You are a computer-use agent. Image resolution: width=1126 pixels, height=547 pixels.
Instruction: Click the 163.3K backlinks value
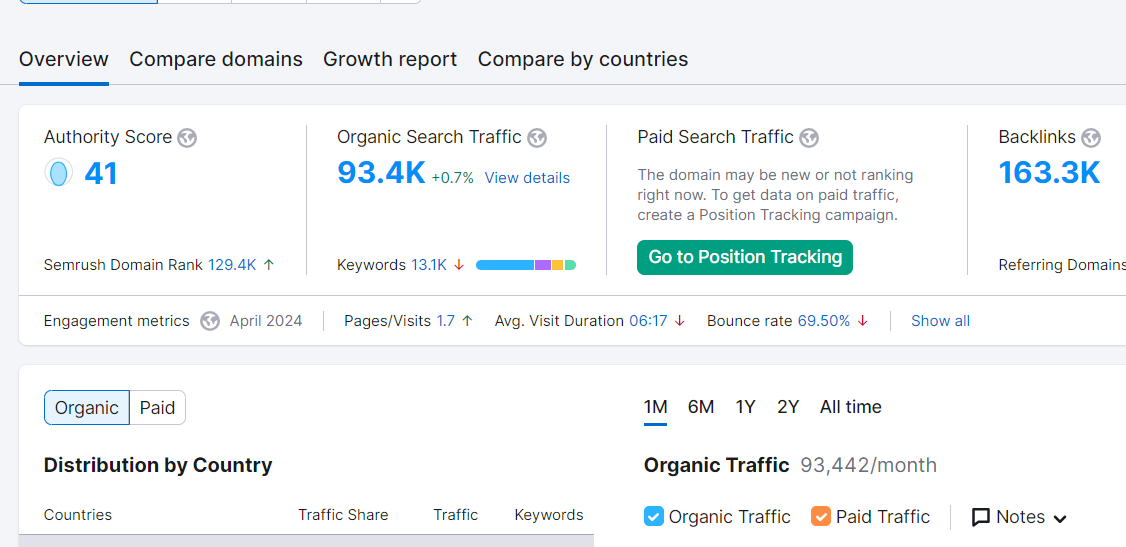(1049, 172)
